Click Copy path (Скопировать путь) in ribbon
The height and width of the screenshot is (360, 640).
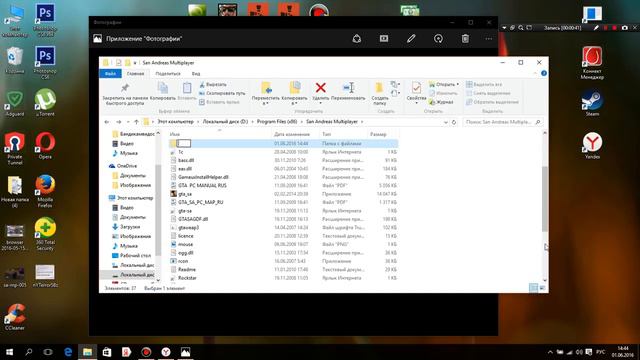tap(222, 93)
